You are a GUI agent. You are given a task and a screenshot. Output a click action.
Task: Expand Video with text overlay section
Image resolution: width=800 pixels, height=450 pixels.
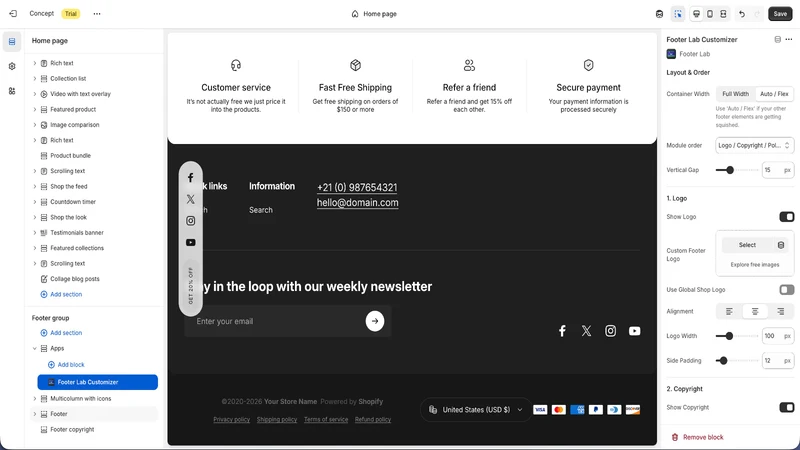tap(35, 94)
